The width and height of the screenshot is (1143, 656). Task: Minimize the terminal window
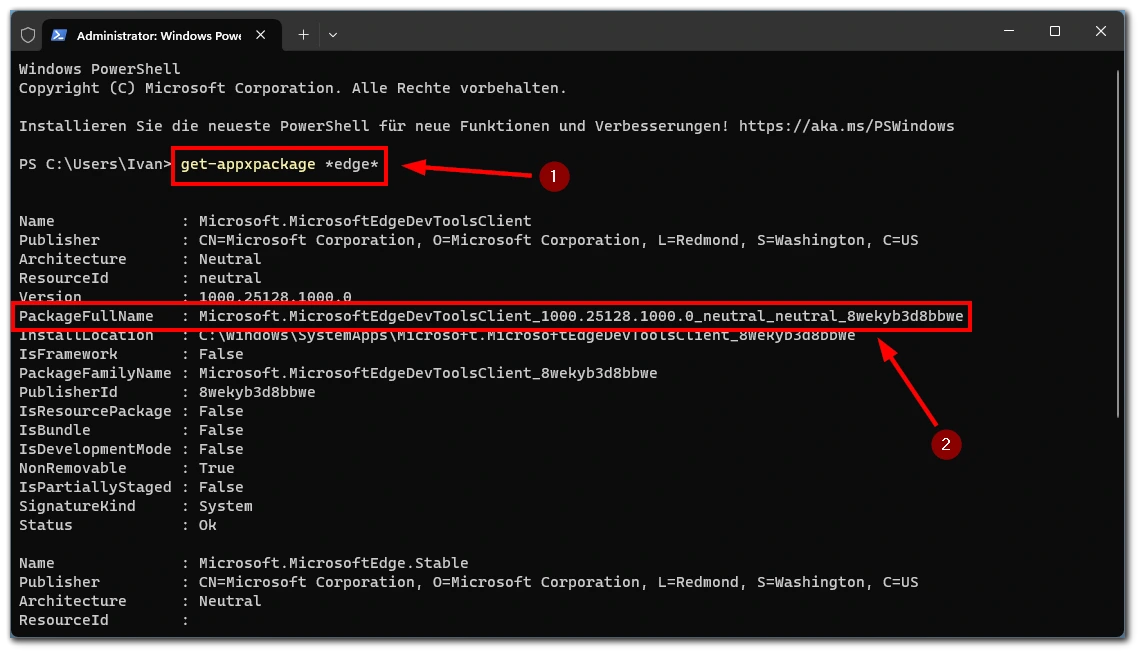(1009, 31)
